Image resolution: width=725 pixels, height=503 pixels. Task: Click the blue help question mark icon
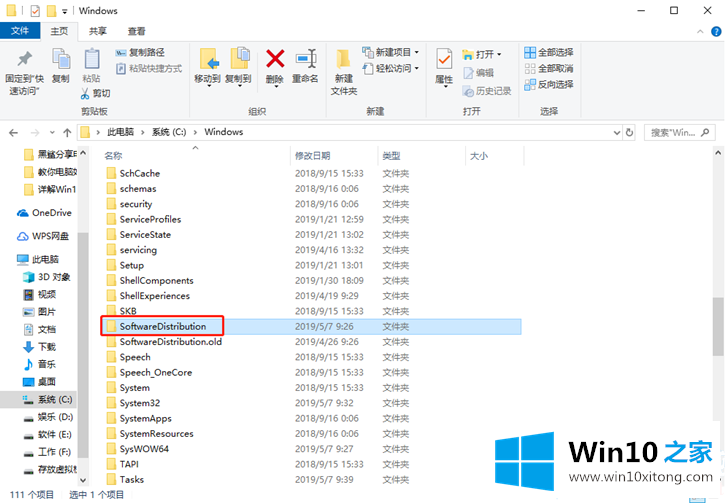(x=716, y=31)
